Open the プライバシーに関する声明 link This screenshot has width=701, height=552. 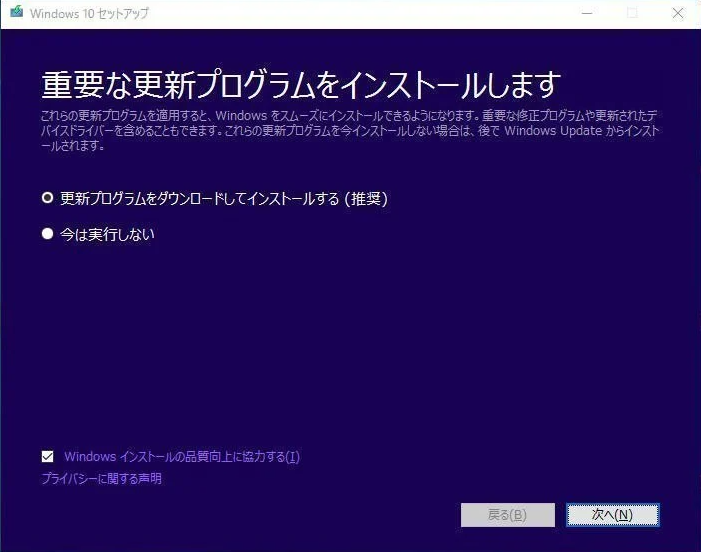[101, 479]
